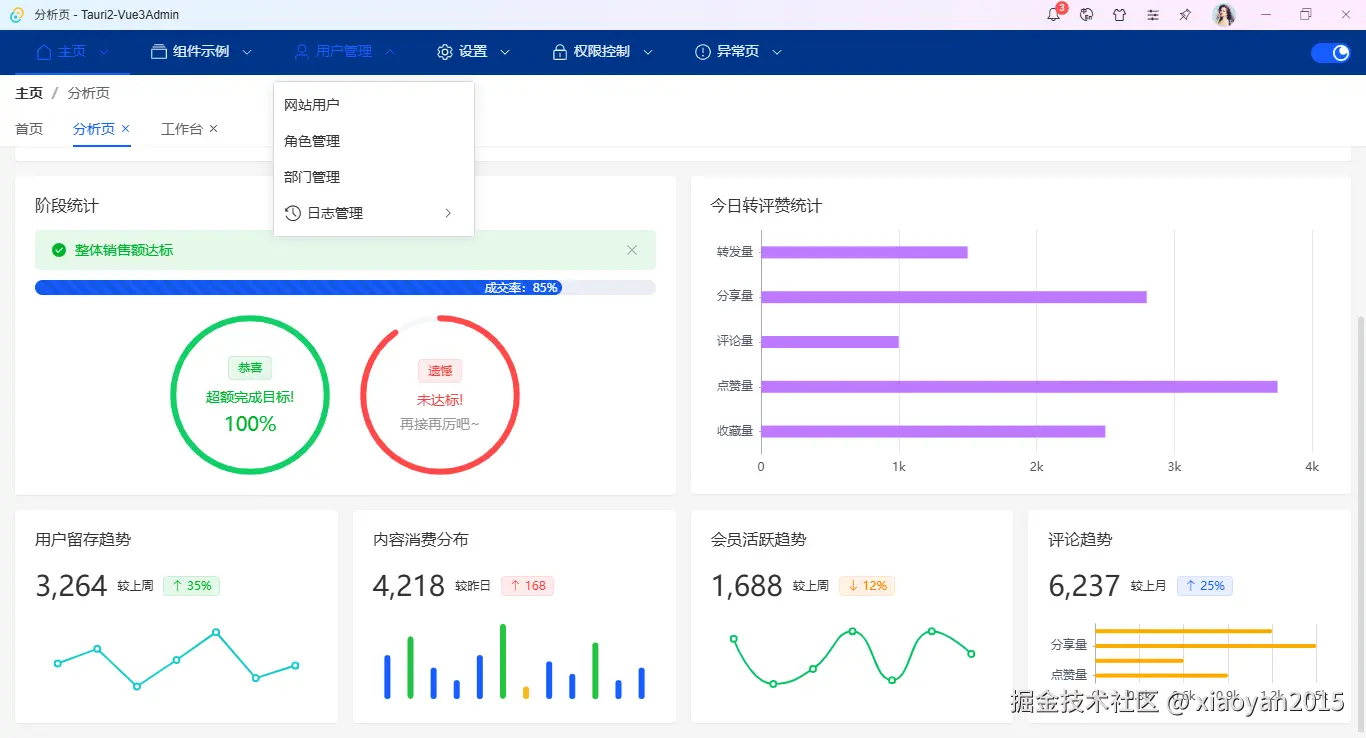Screen dimensions: 1366x738
Task: Click the 分享量 purple bar in chart
Action: point(954,297)
